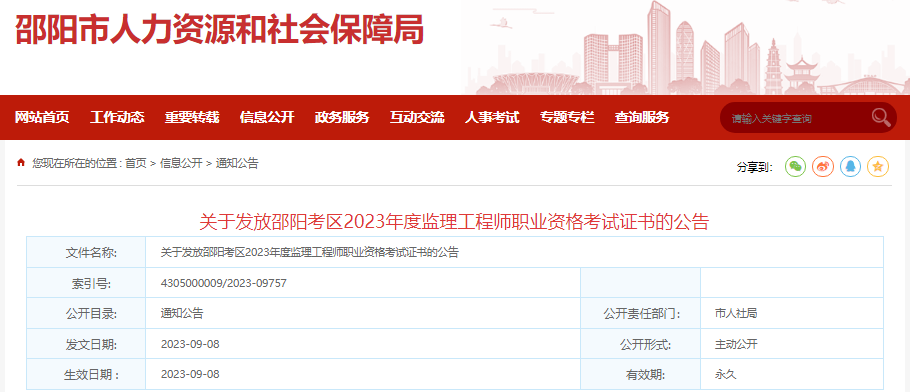Open 工作动态 menu item
Image resolution: width=910 pixels, height=392 pixels.
117,117
